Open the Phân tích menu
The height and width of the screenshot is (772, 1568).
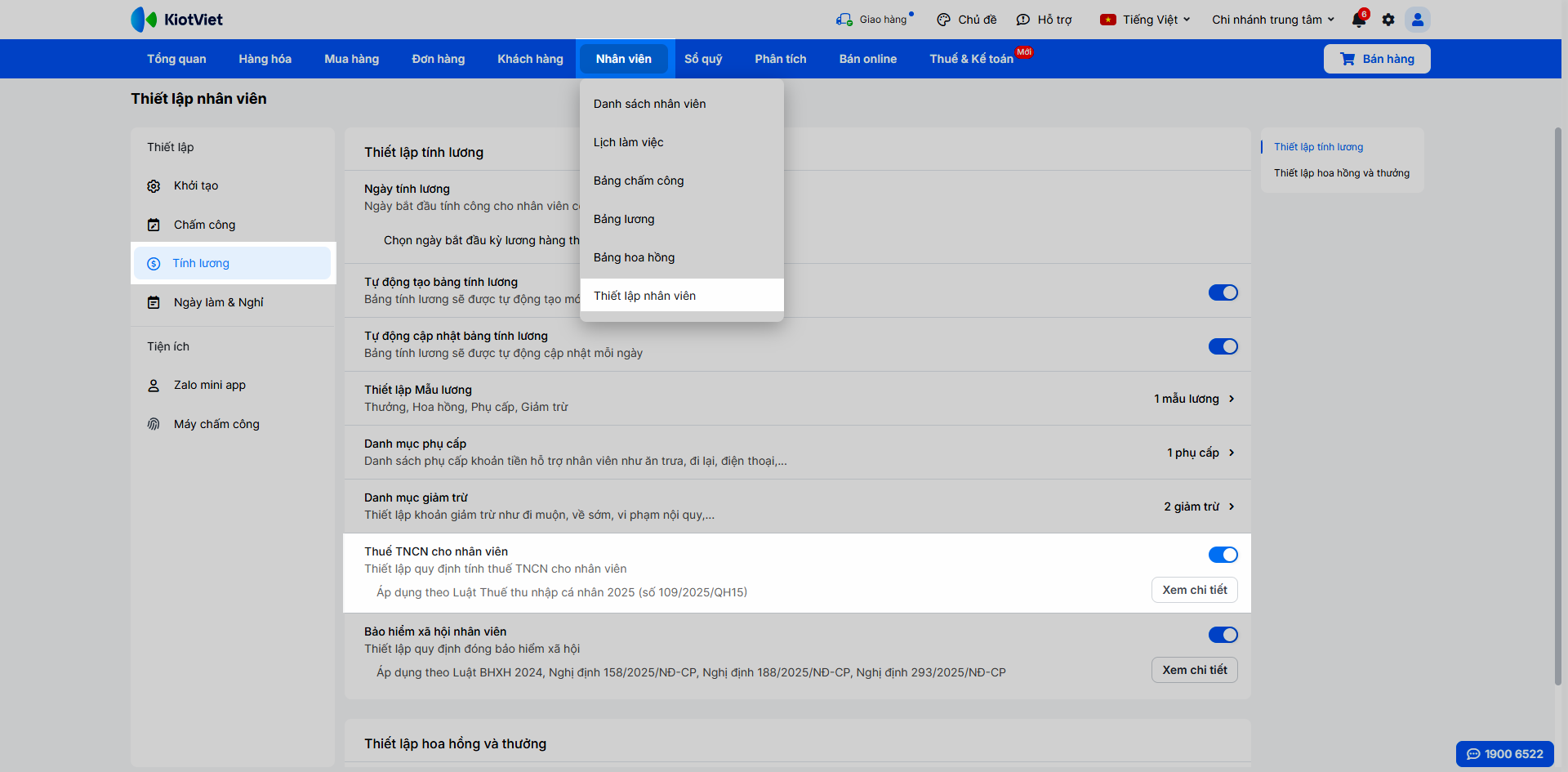(780, 59)
